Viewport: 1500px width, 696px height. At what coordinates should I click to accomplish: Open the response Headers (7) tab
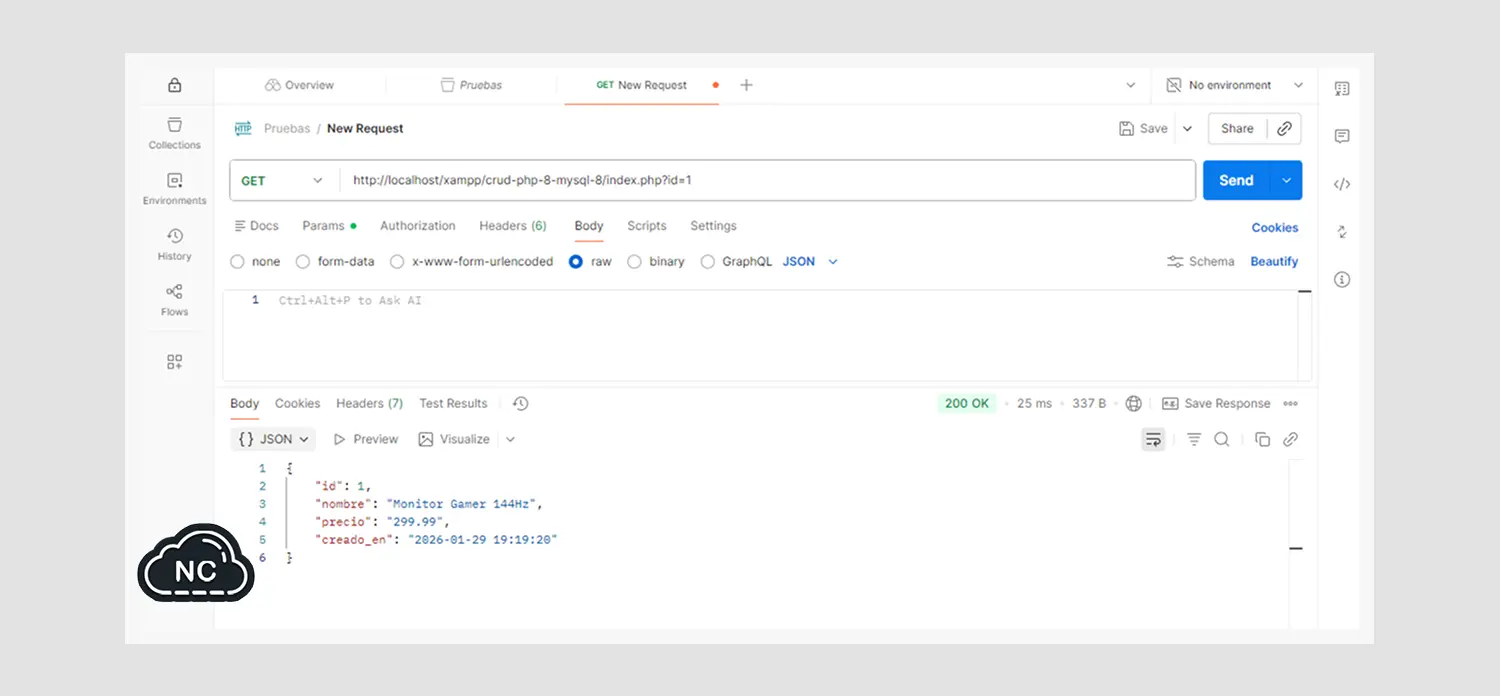click(x=369, y=404)
